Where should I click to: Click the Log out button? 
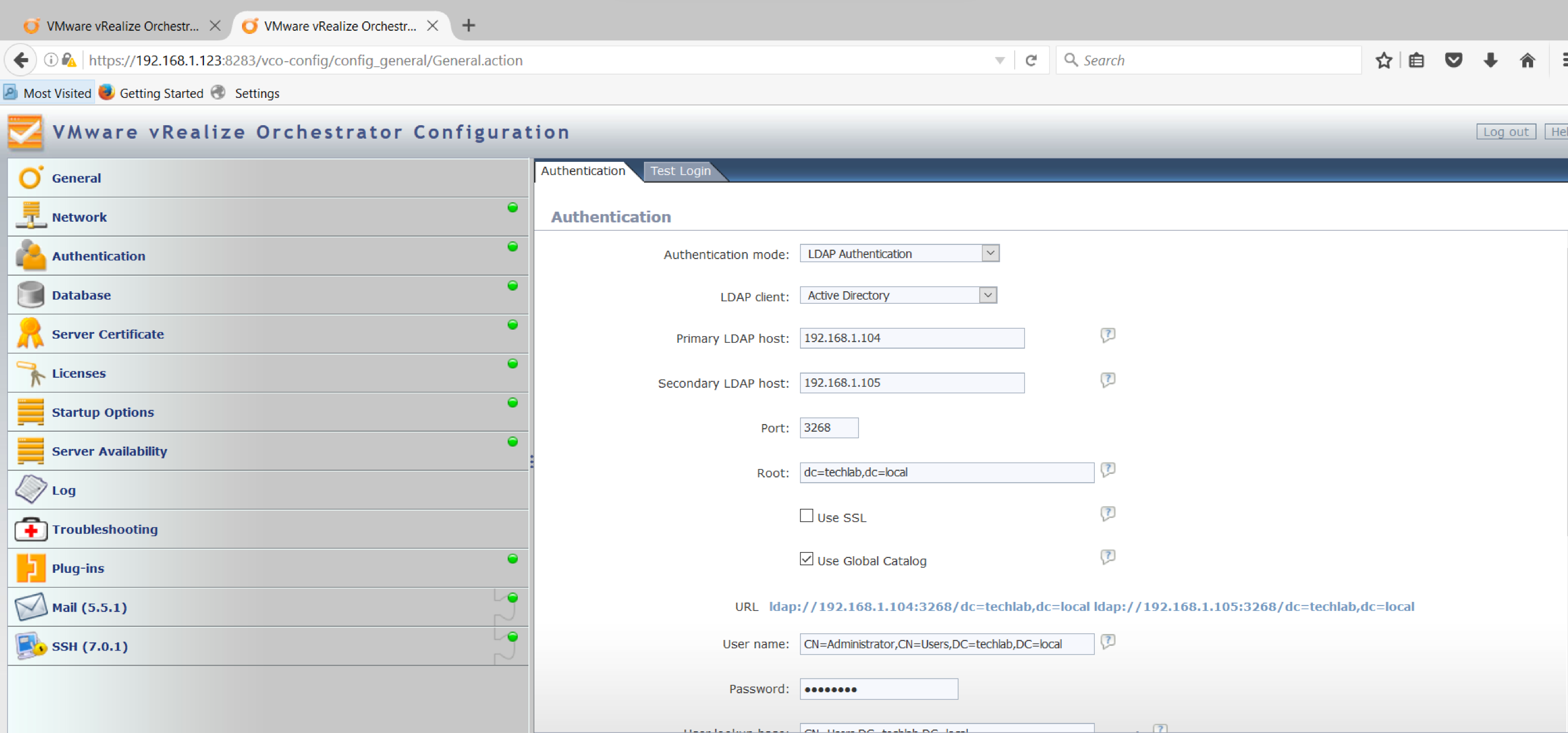pyautogui.click(x=1505, y=132)
